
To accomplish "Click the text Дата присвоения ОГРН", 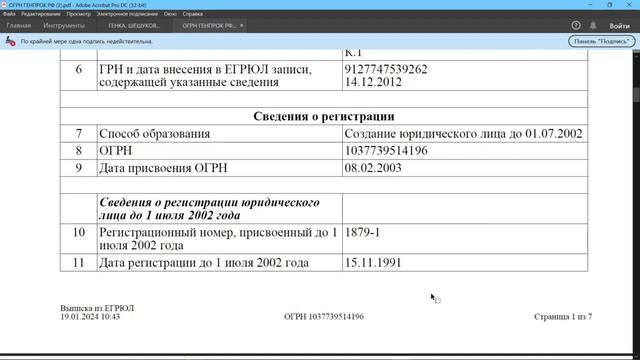I will [163, 168].
